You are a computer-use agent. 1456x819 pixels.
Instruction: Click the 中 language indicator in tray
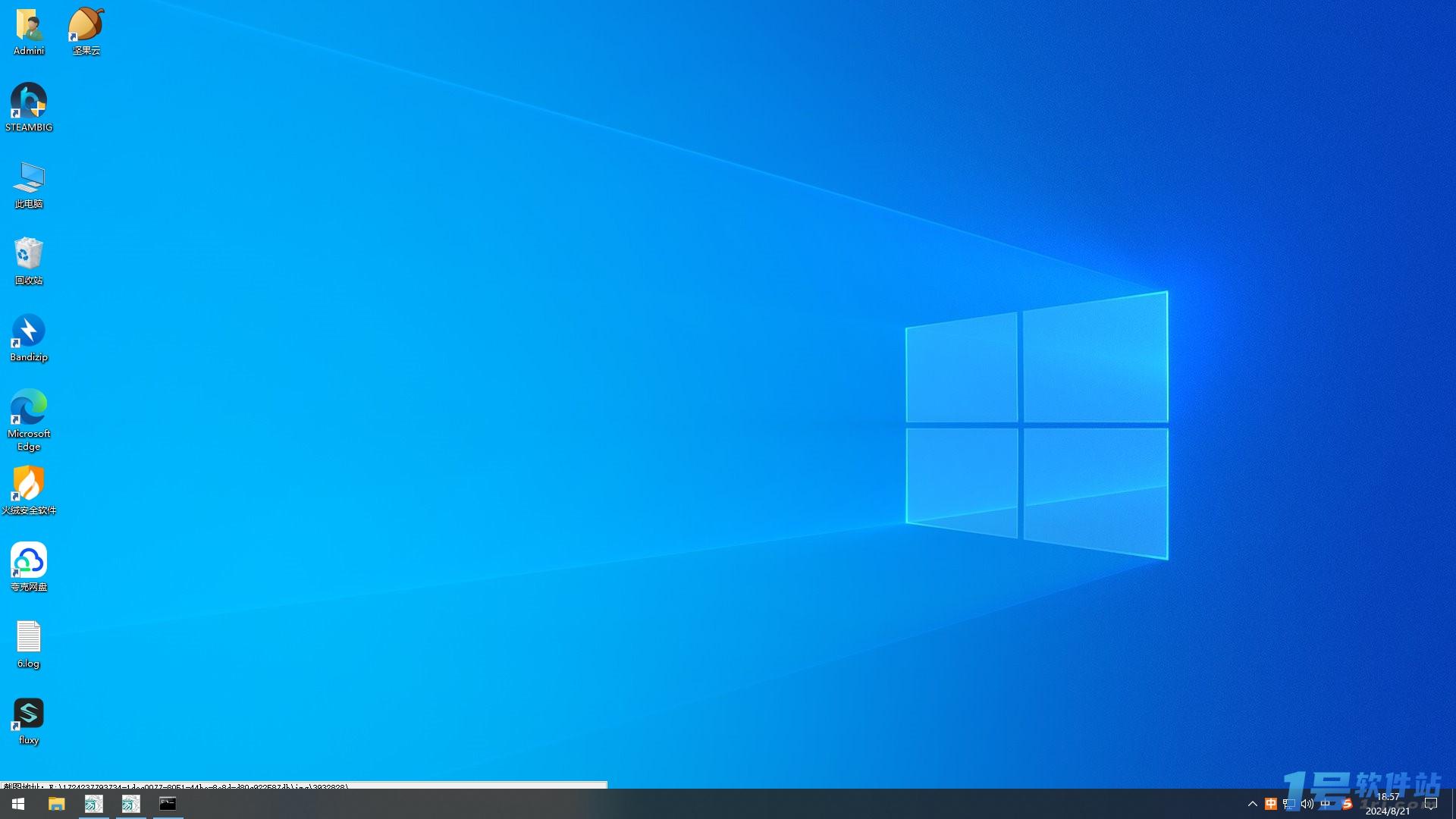[1326, 804]
